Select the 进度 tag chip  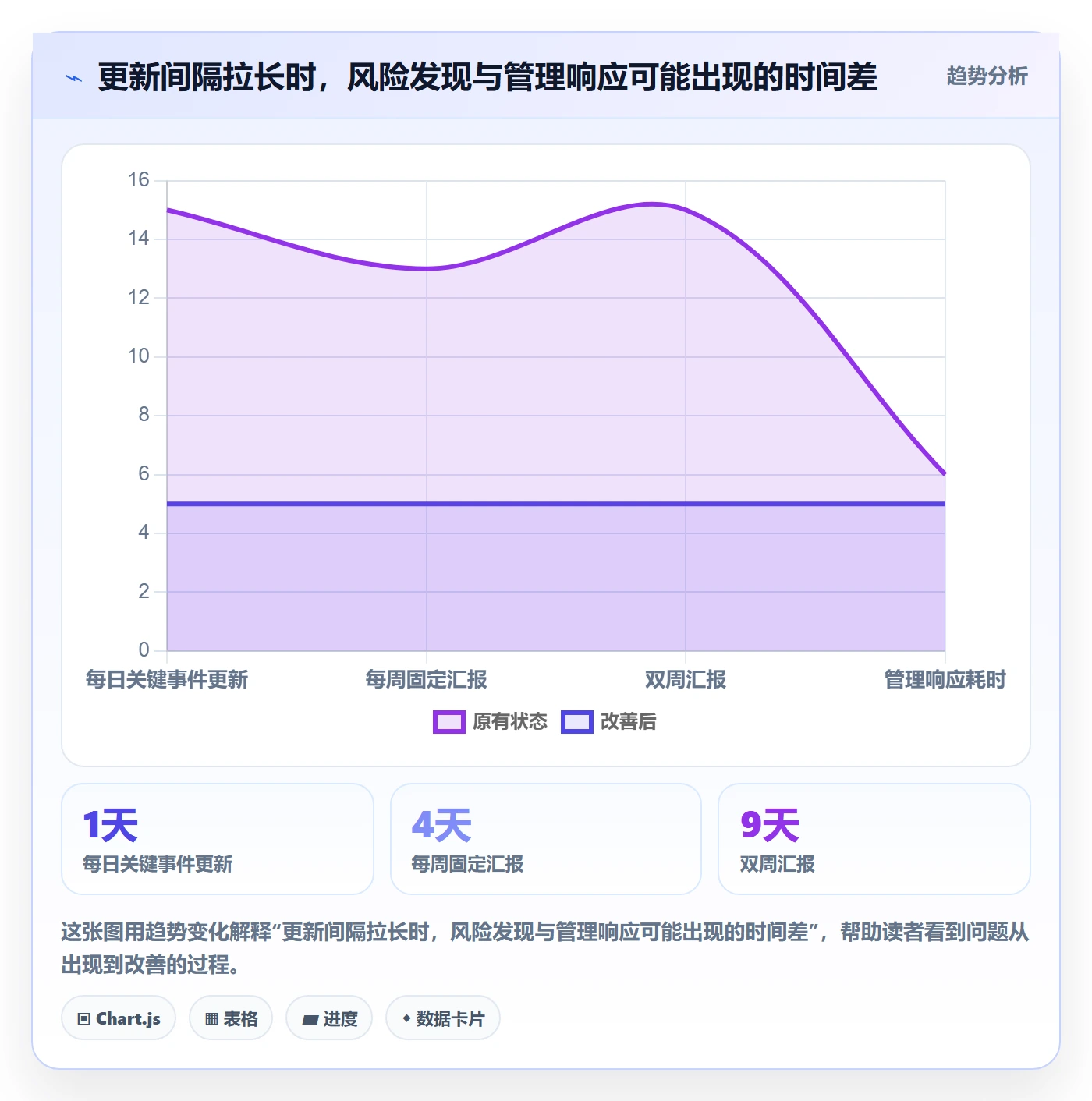pos(329,1018)
